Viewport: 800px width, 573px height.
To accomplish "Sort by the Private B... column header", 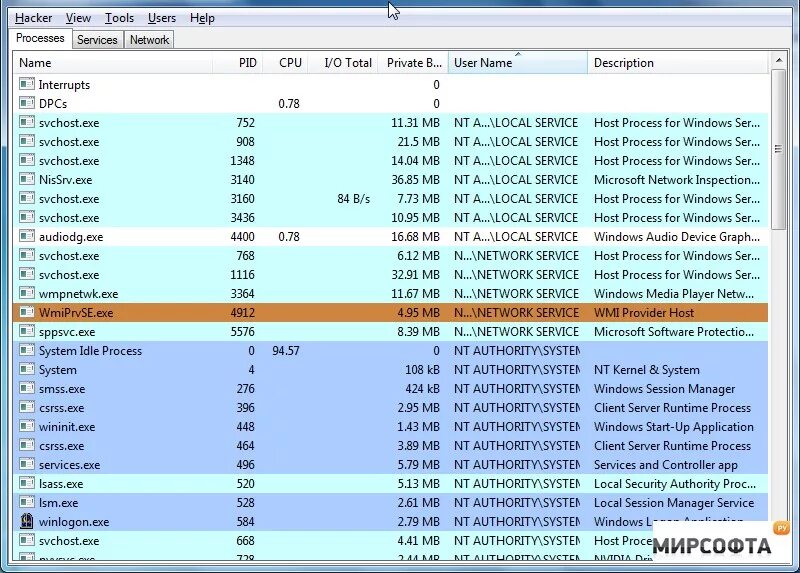I will point(413,63).
